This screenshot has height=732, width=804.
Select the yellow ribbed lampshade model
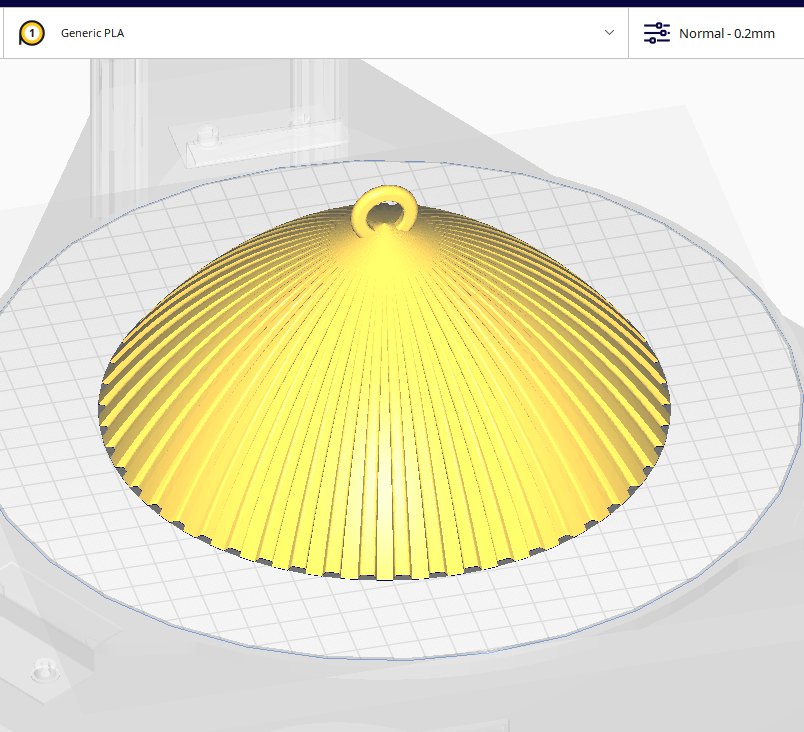(385, 390)
